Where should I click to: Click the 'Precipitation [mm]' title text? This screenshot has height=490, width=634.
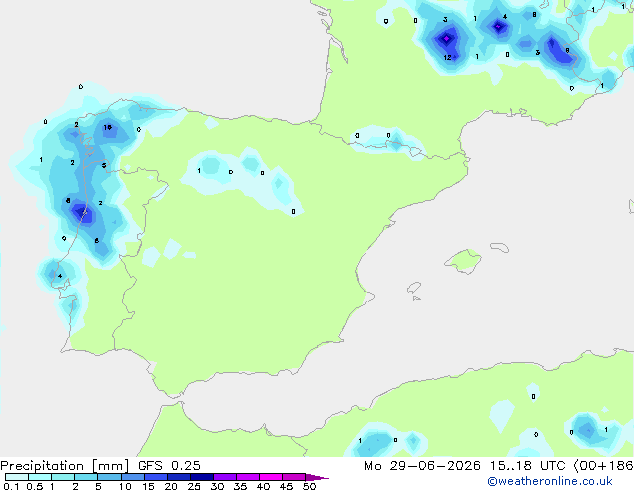65,466
